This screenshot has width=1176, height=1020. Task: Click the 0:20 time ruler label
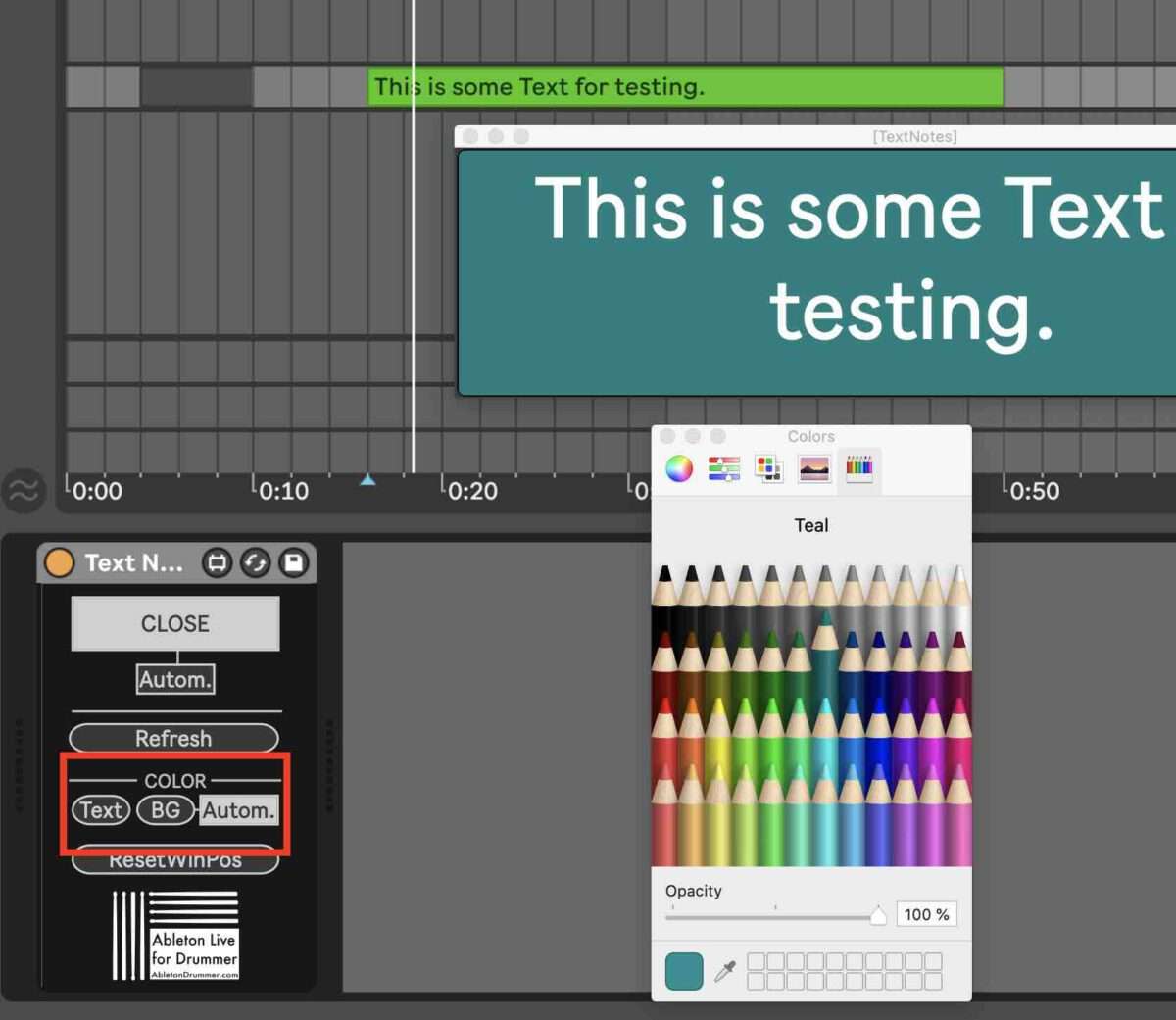point(472,491)
